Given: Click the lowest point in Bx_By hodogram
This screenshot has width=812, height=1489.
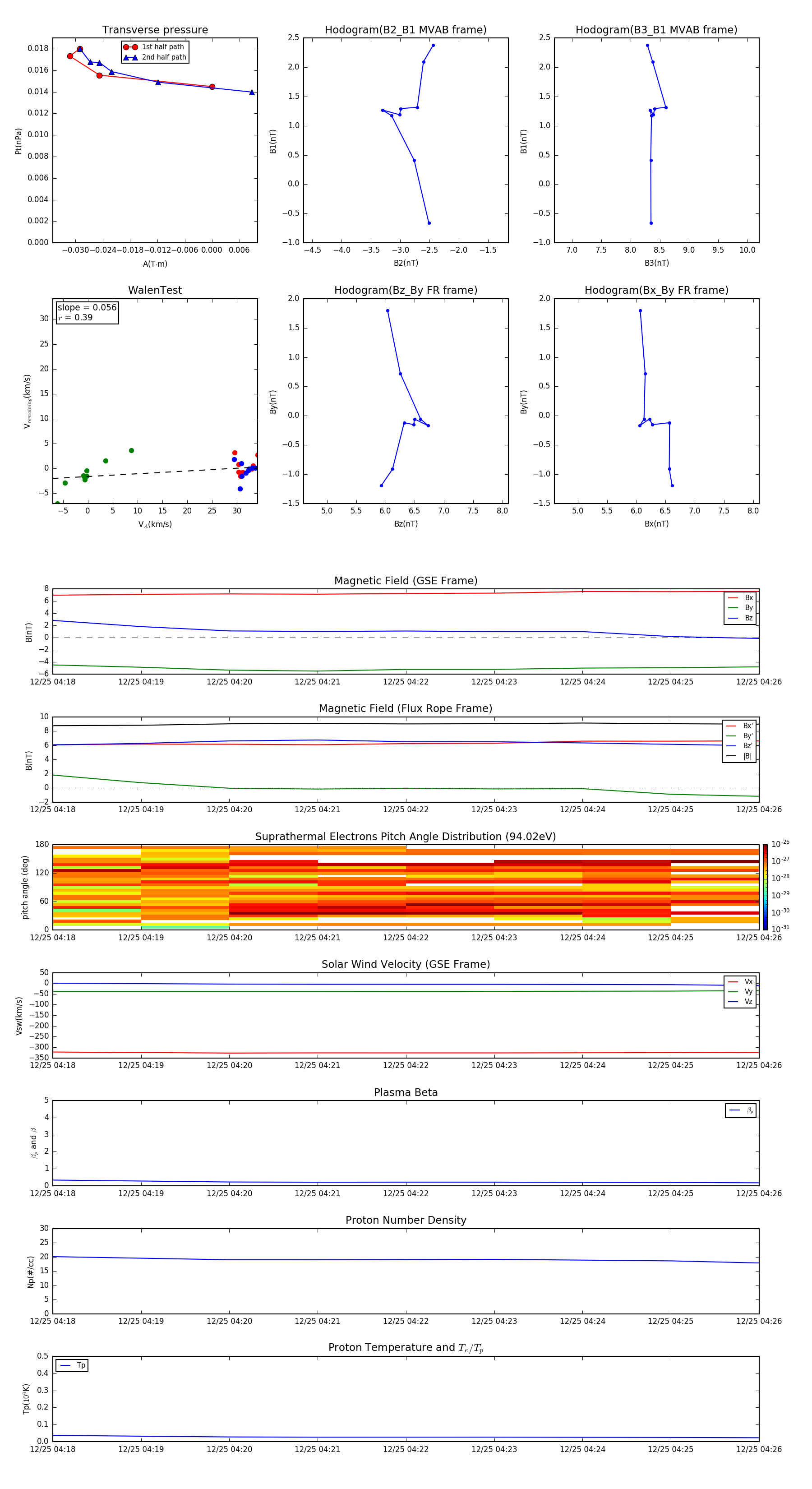Looking at the screenshot, I should pyautogui.click(x=672, y=486).
